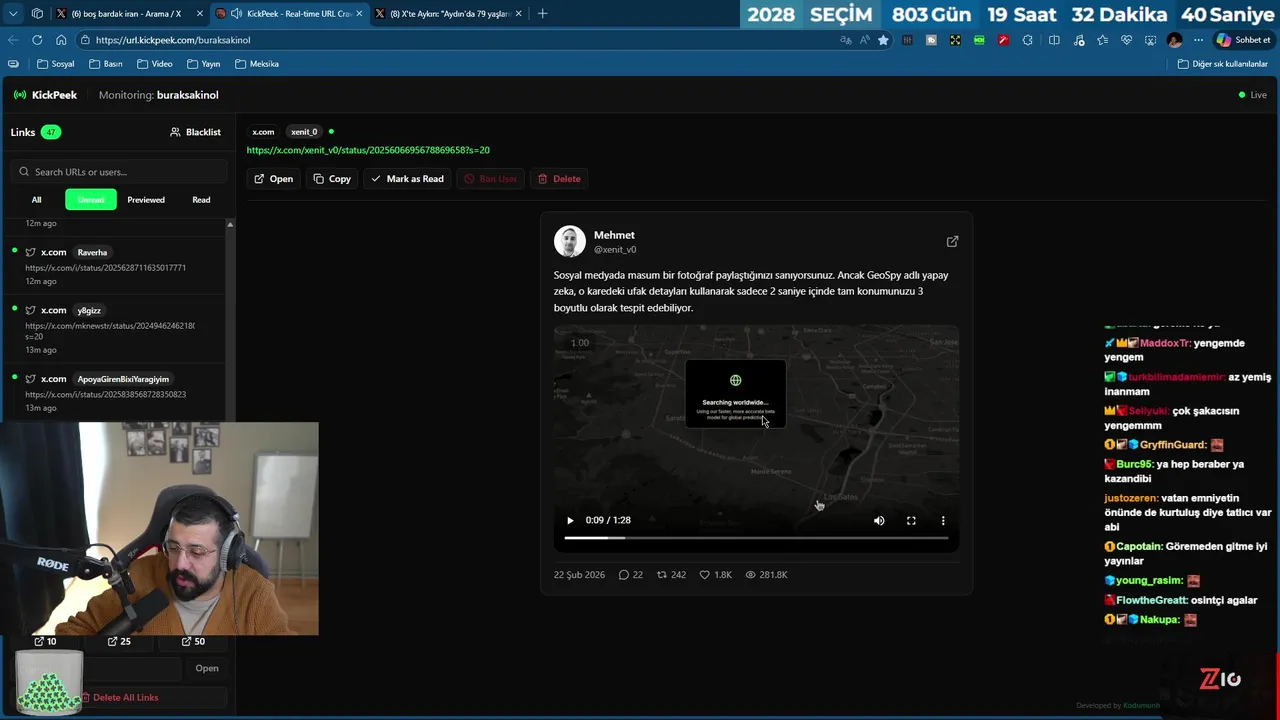Image resolution: width=1280 pixels, height=720 pixels.
Task: Open browser settings and more menu
Action: click(1198, 40)
